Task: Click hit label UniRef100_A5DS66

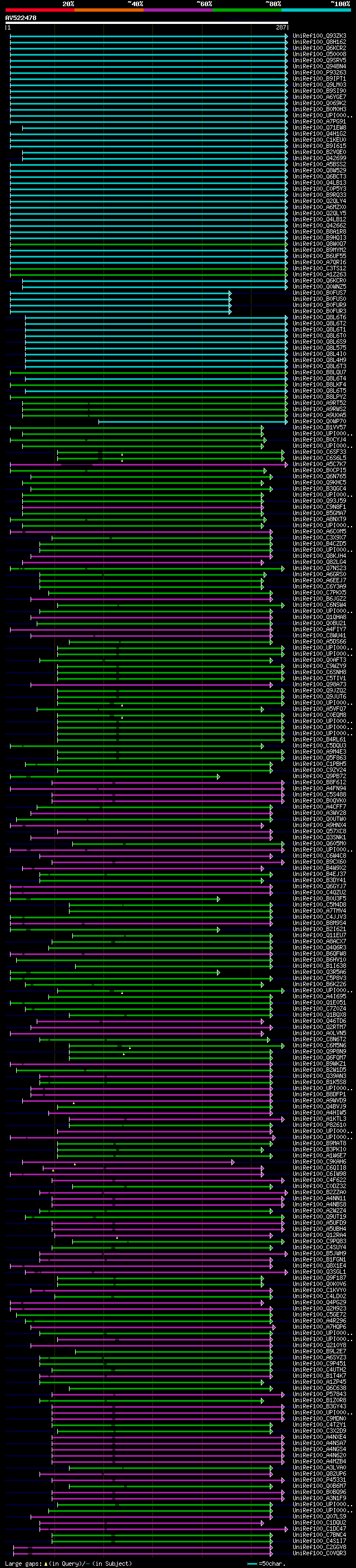Action: pos(319,641)
